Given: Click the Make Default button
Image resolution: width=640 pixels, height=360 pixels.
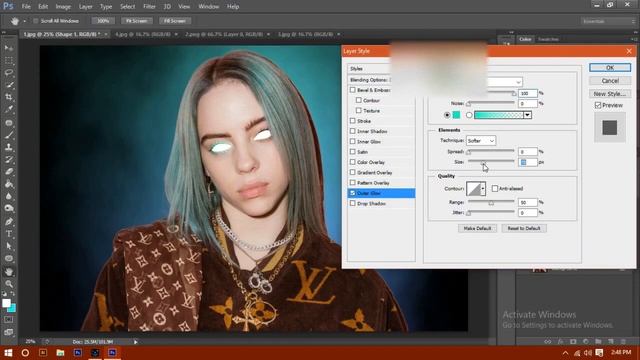Looking at the screenshot, I should tap(477, 228).
